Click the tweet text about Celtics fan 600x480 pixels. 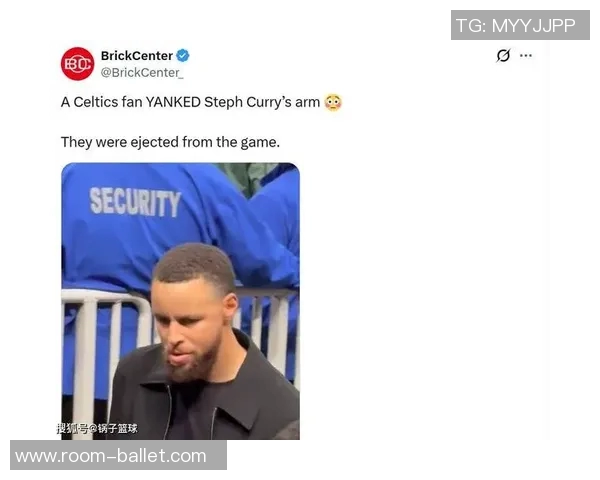pyautogui.click(x=201, y=102)
